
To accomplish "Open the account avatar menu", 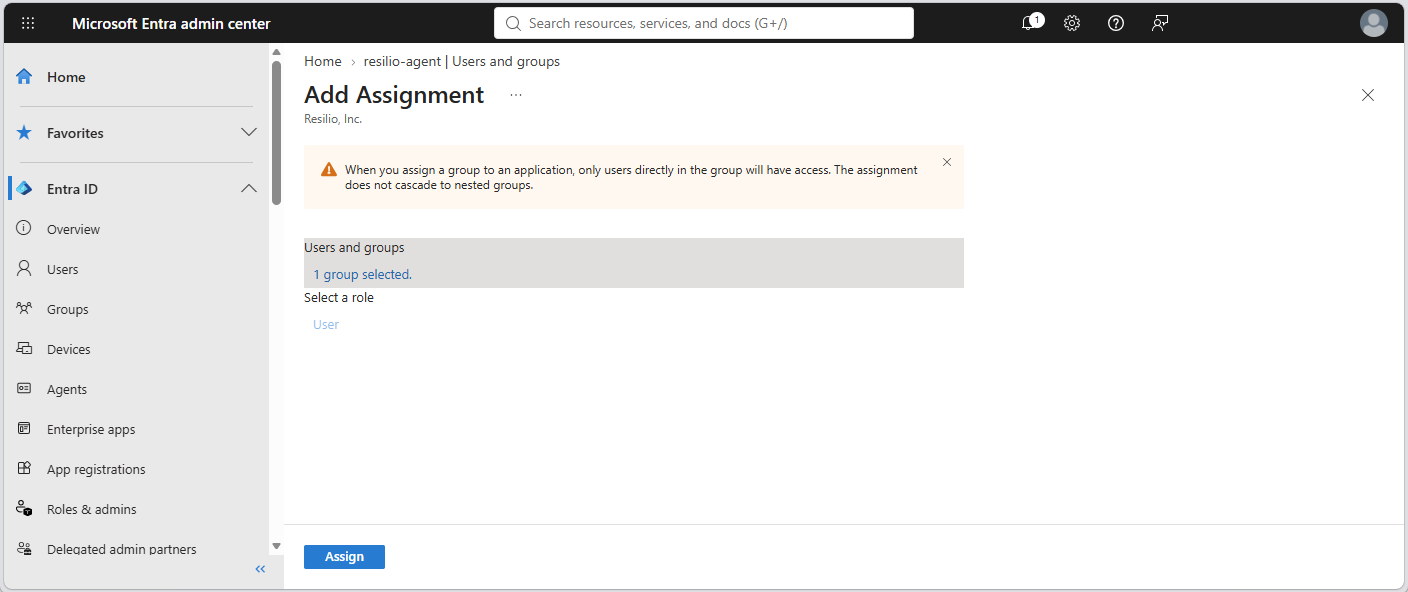I will 1374,23.
